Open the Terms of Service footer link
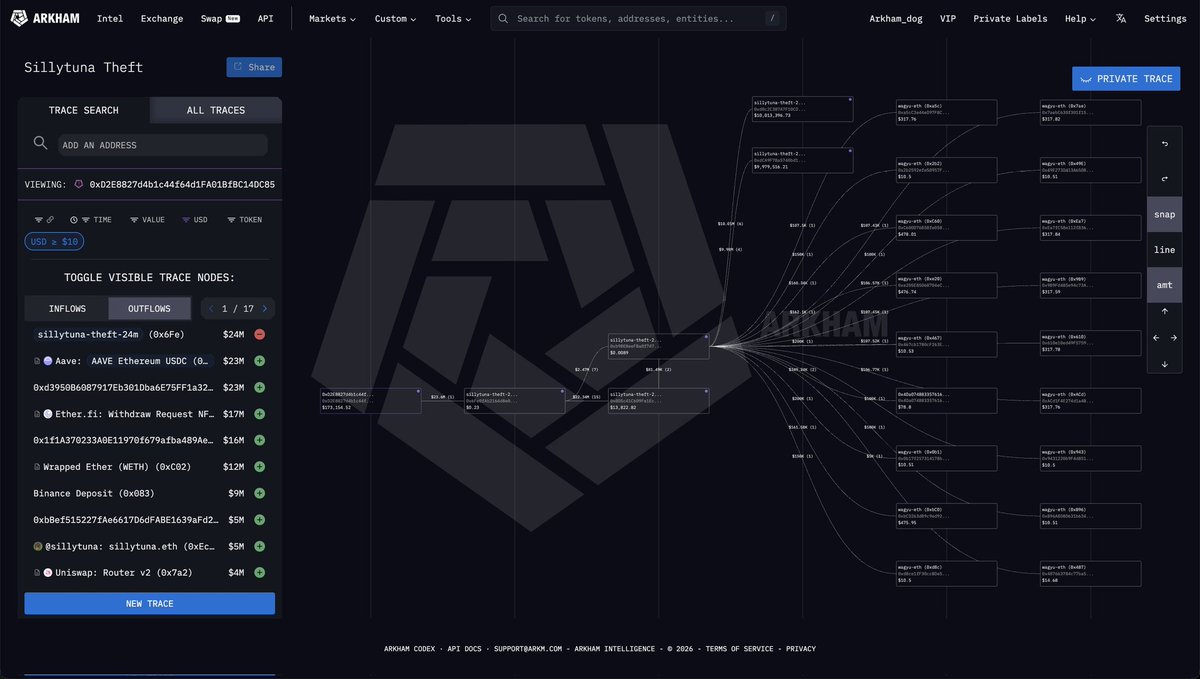The height and width of the screenshot is (679, 1200). point(739,649)
